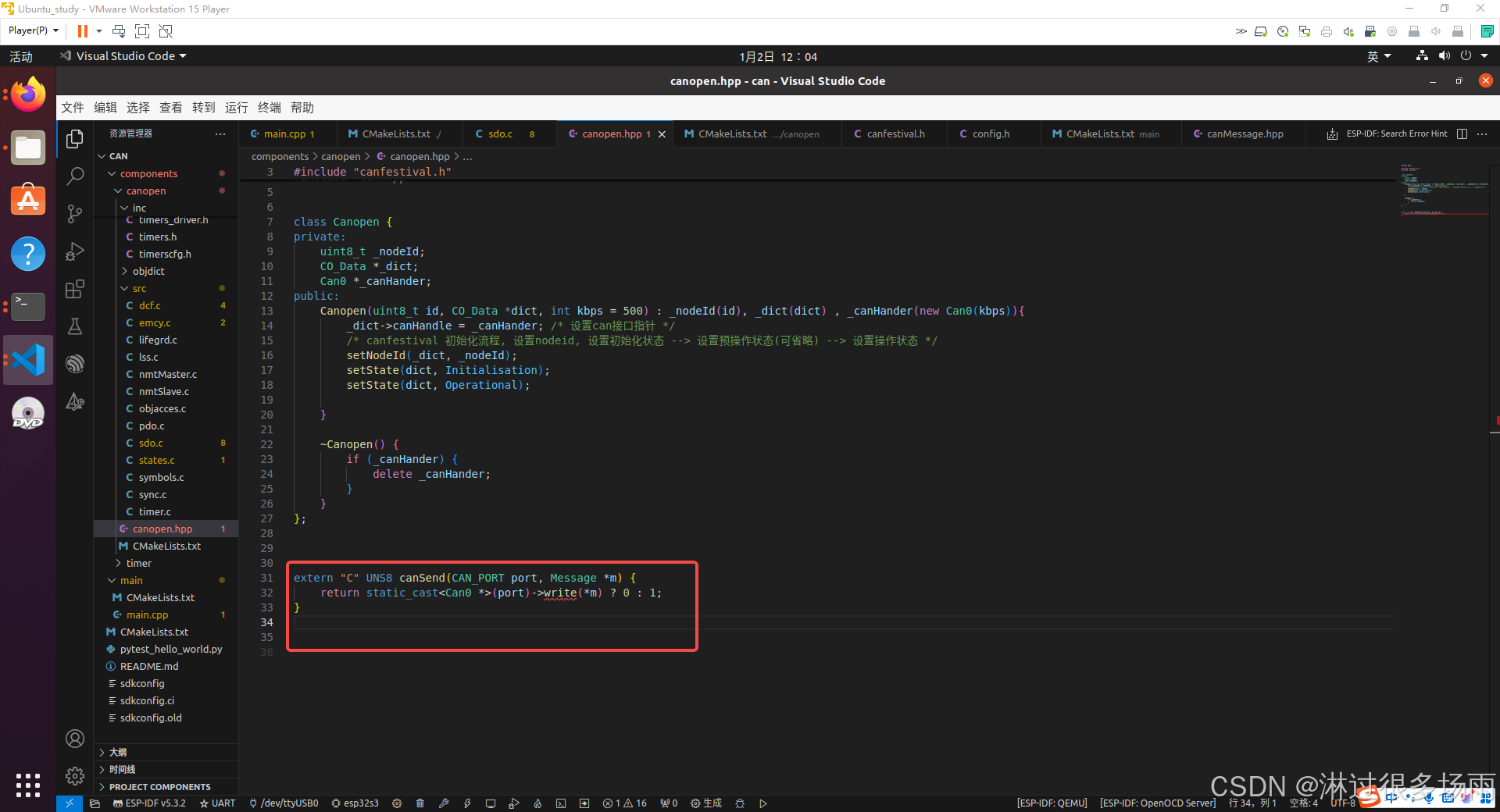Open the ESP-IDF Explorer view icon
Image resolution: width=1500 pixels, height=812 pixels.
point(75,364)
